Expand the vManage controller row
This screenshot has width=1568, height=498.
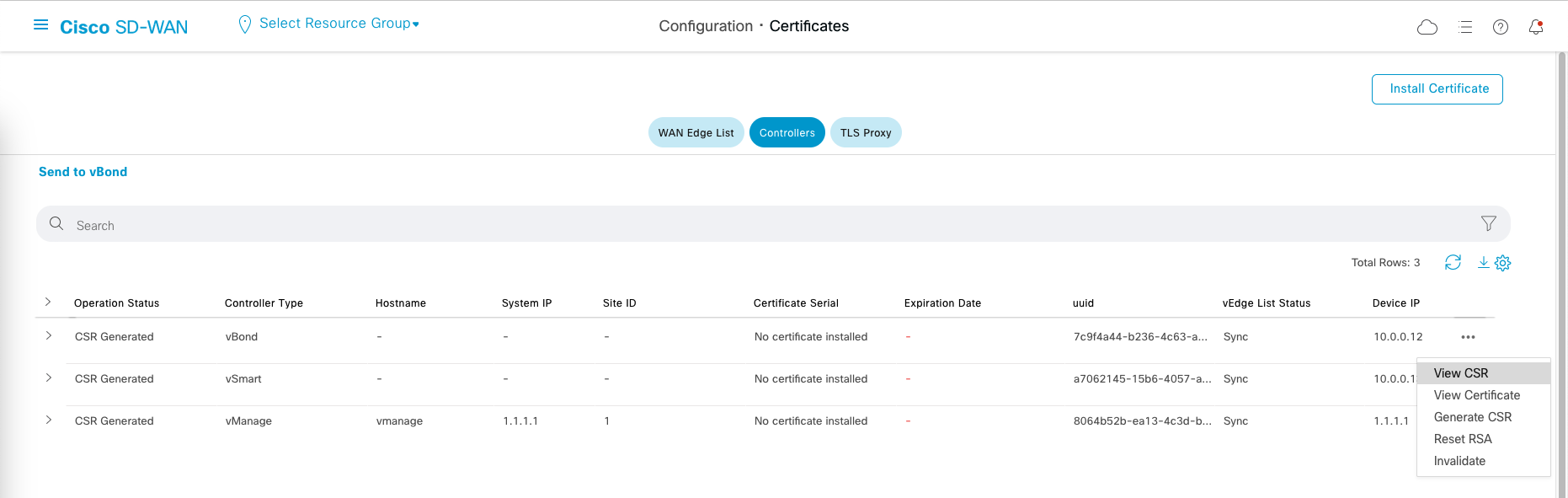(x=49, y=420)
